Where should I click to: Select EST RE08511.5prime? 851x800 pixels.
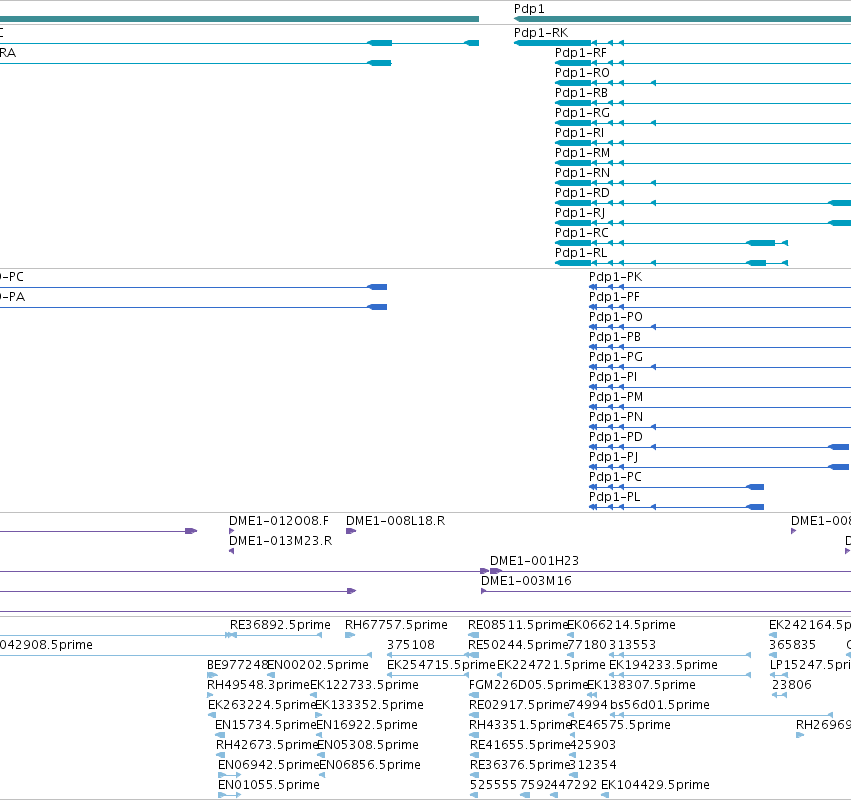(x=518, y=625)
